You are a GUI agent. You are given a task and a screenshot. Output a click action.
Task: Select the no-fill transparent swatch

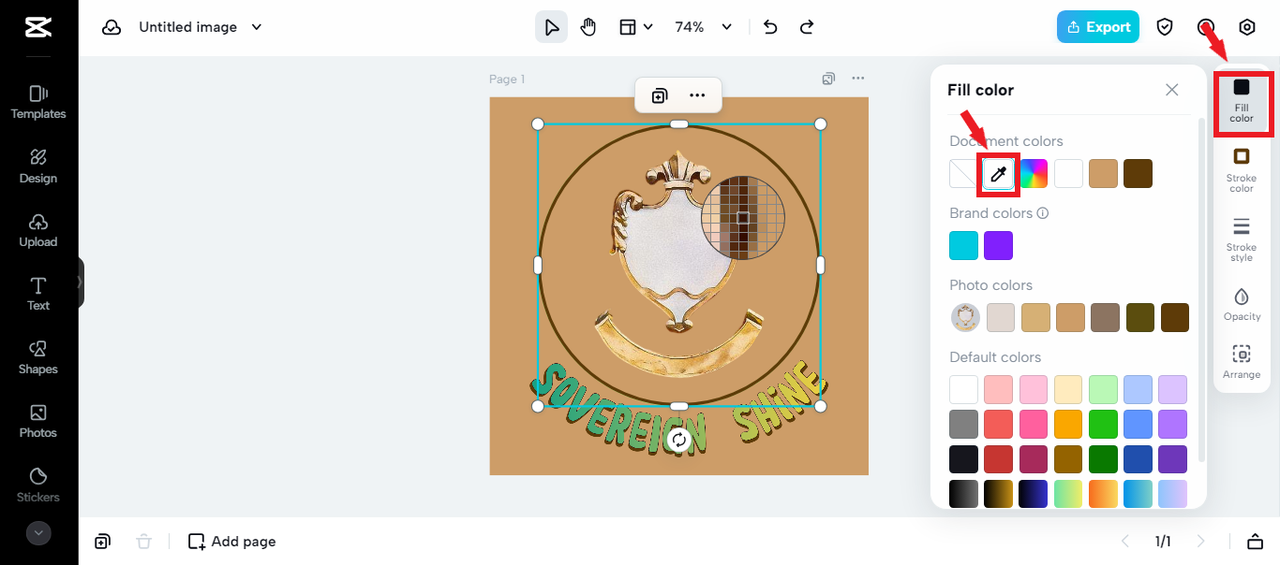coord(964,173)
